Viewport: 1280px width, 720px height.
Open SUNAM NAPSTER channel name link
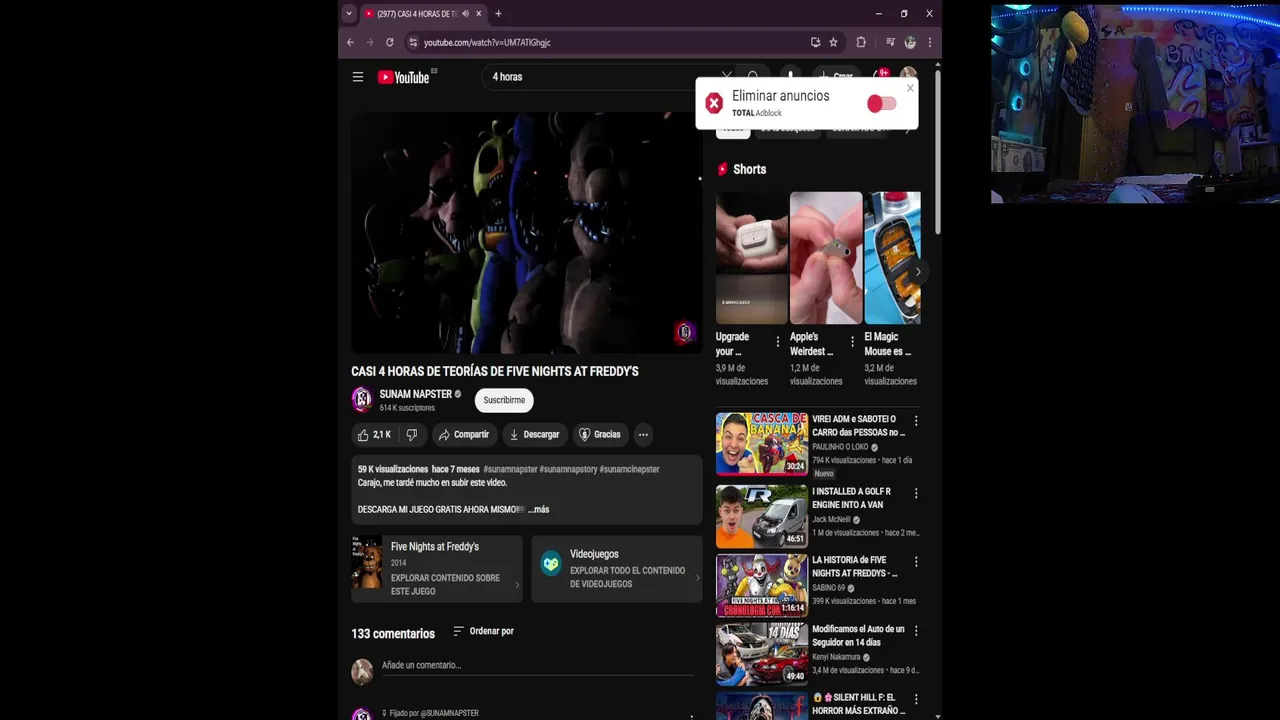coord(416,394)
